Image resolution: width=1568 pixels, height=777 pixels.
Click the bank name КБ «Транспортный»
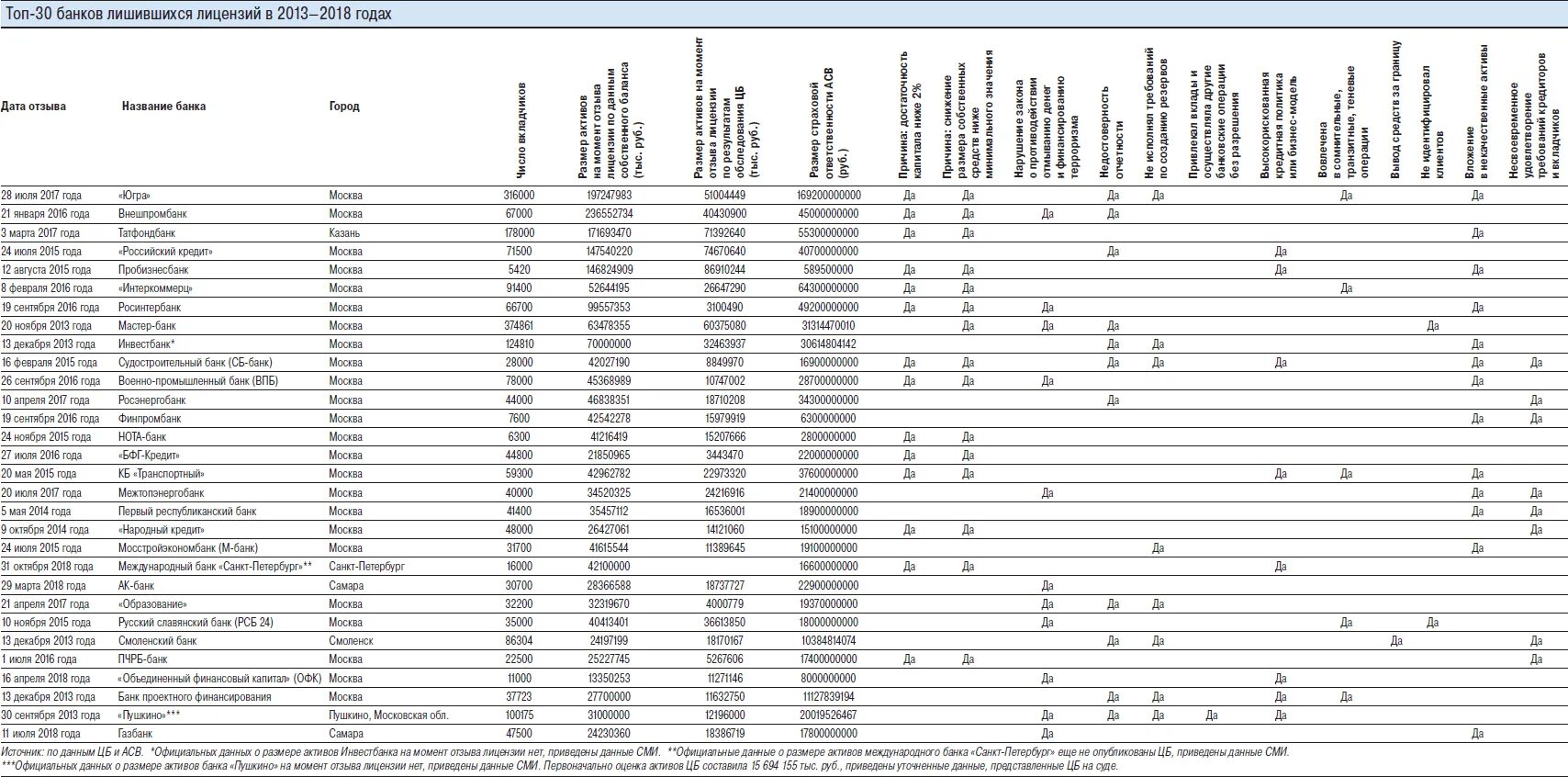[x=162, y=474]
